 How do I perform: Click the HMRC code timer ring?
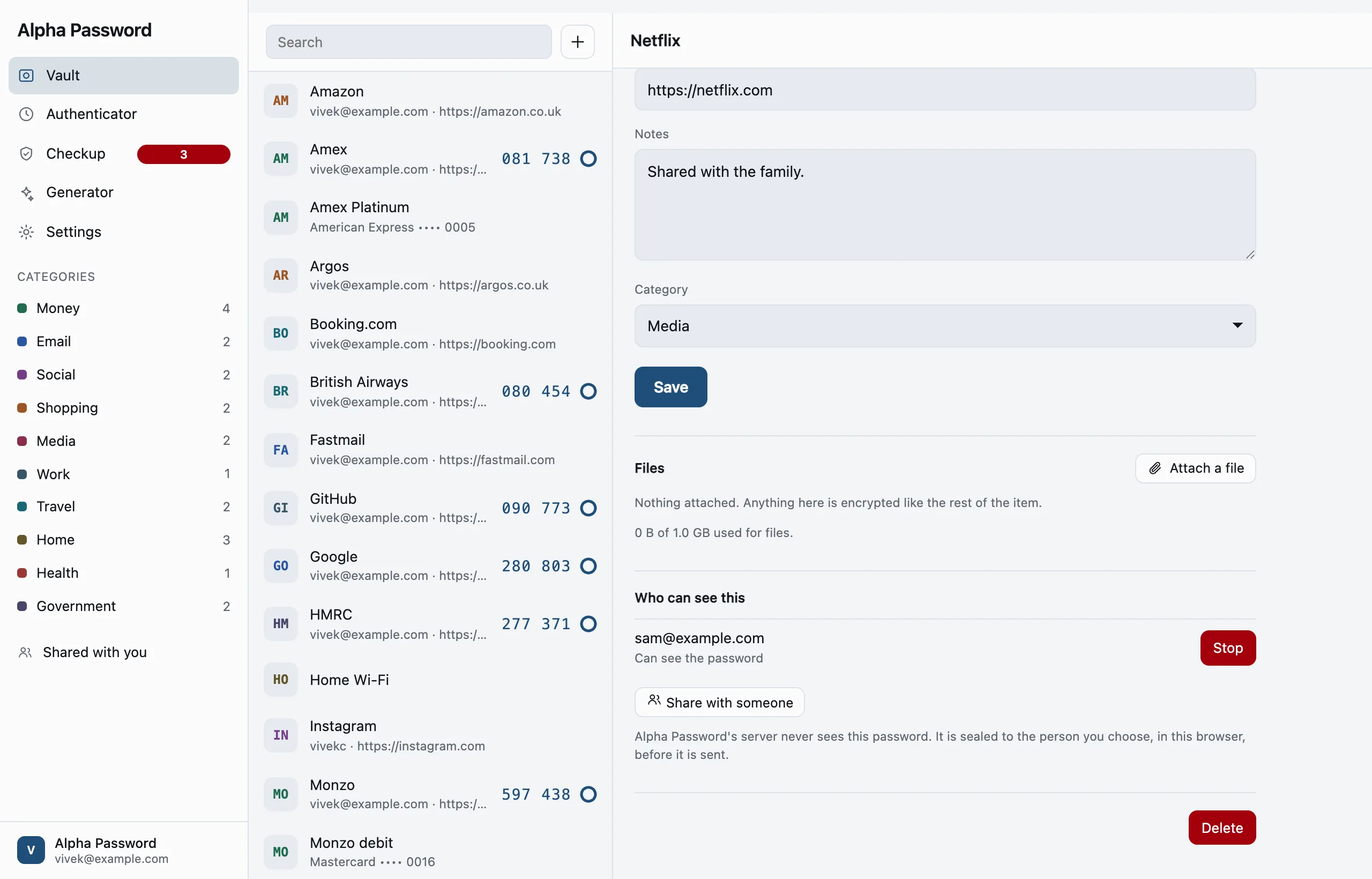tap(588, 624)
